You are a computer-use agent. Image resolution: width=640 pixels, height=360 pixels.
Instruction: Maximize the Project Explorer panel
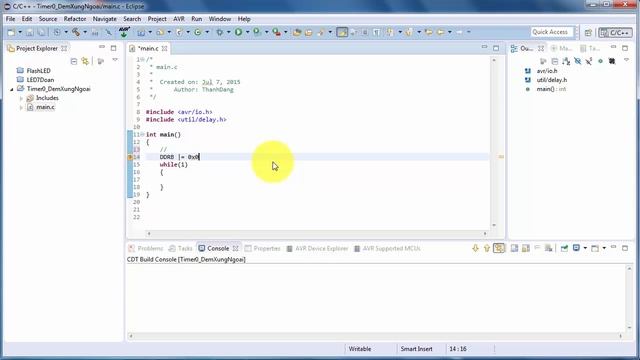click(113, 48)
